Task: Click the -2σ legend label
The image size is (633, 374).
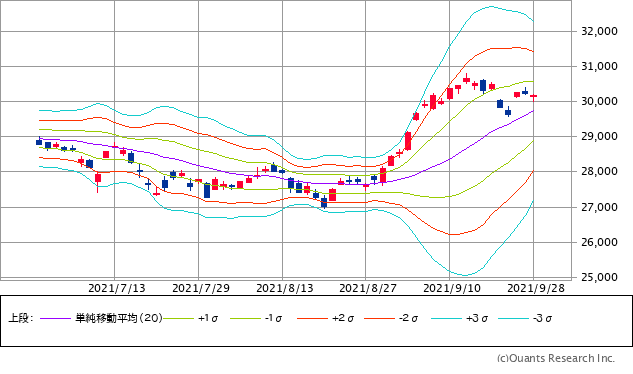Action: pyautogui.click(x=408, y=318)
